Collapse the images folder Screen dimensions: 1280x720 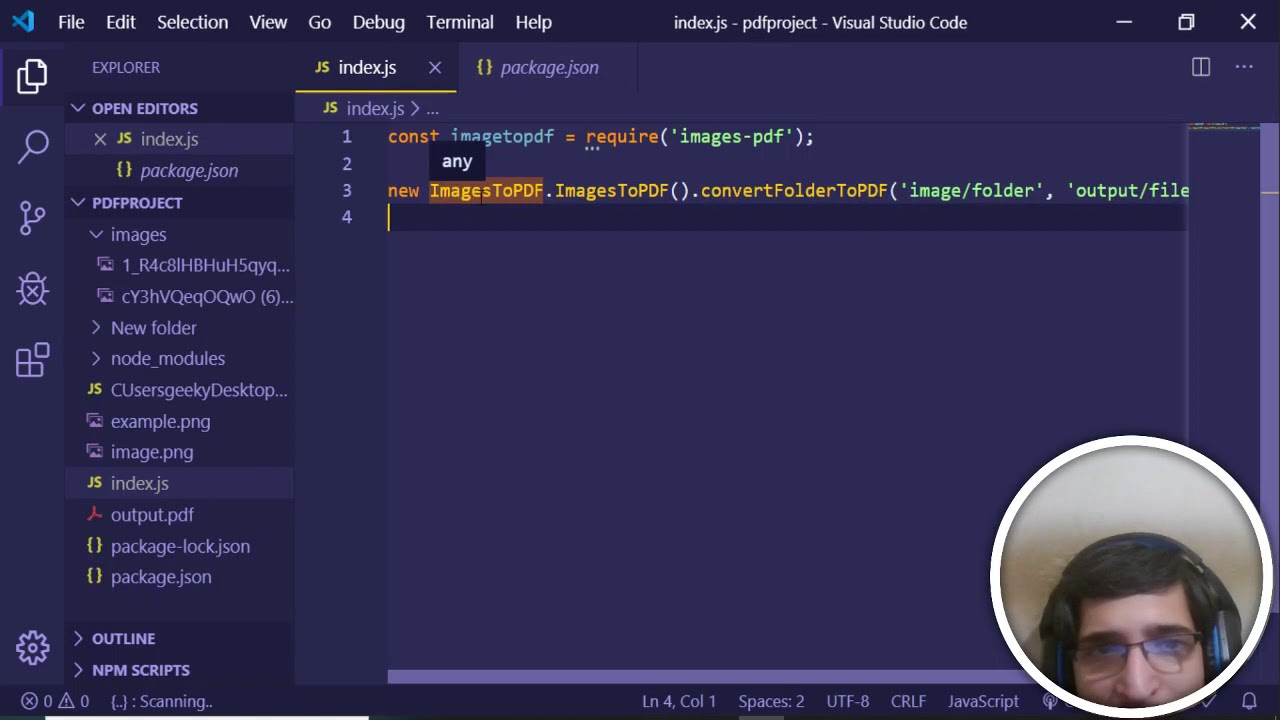click(97, 234)
